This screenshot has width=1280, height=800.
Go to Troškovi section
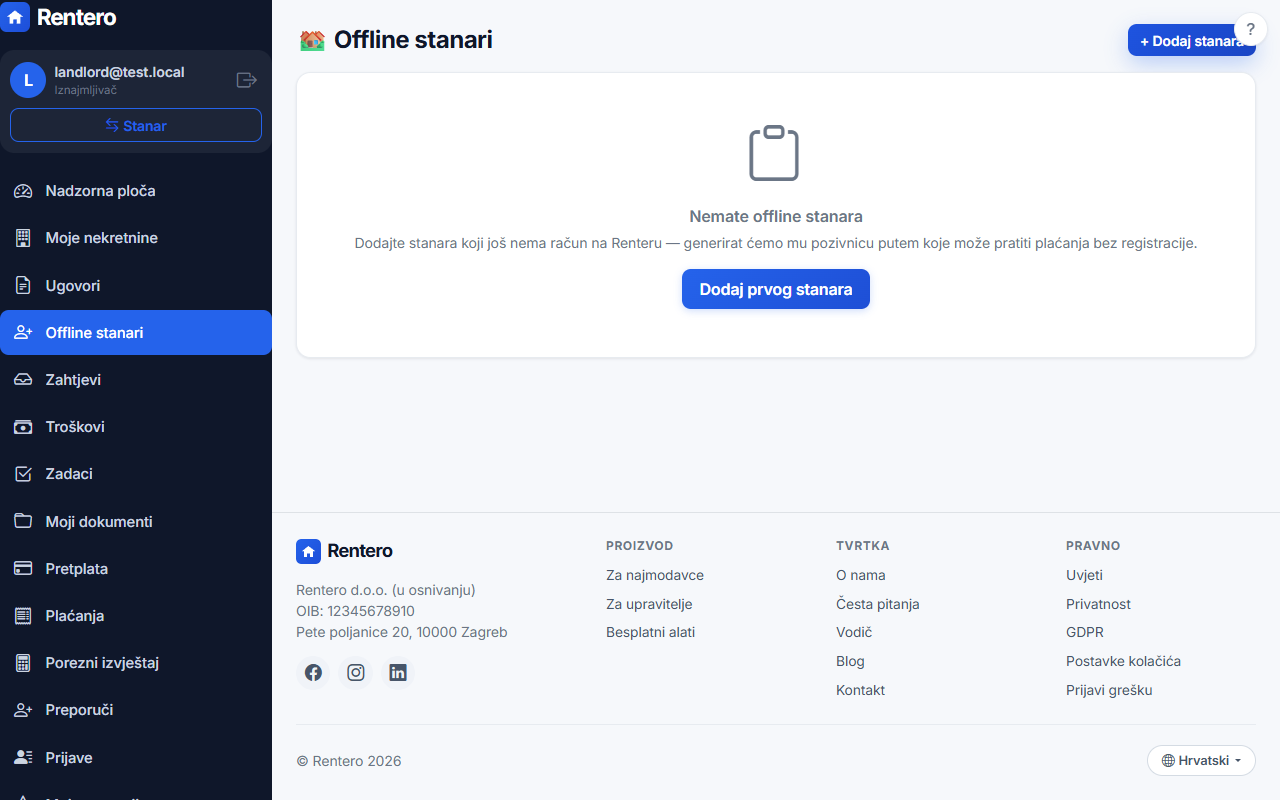(136, 427)
